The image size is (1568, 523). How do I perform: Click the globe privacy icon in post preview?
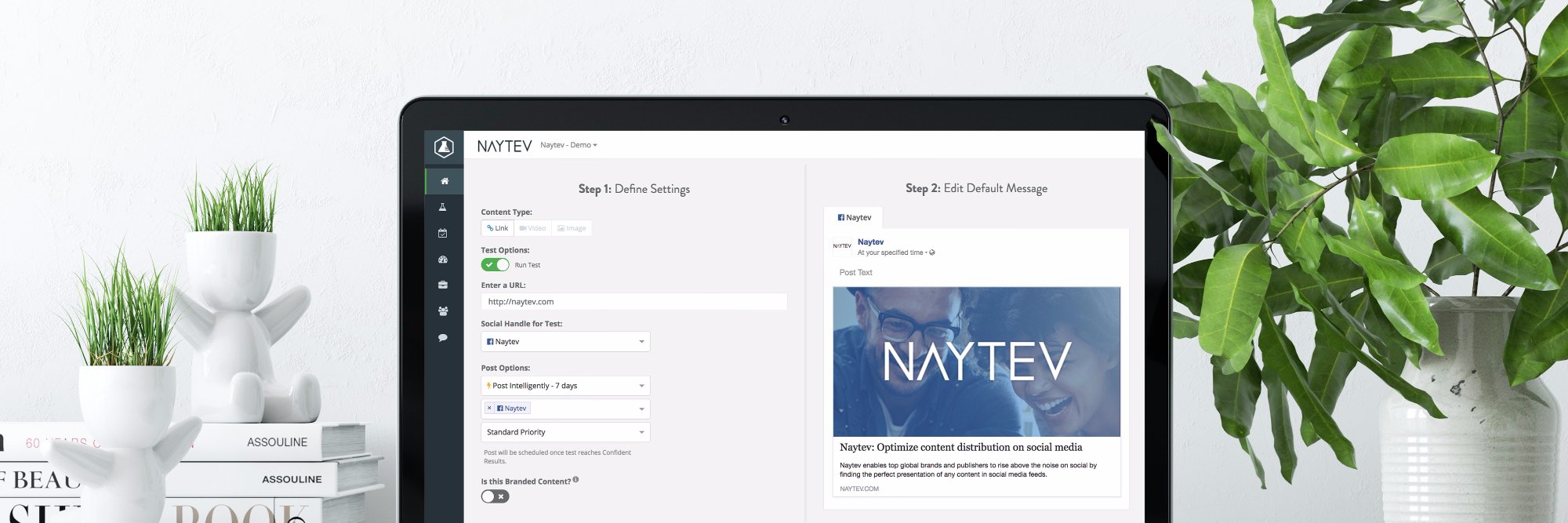(931, 252)
